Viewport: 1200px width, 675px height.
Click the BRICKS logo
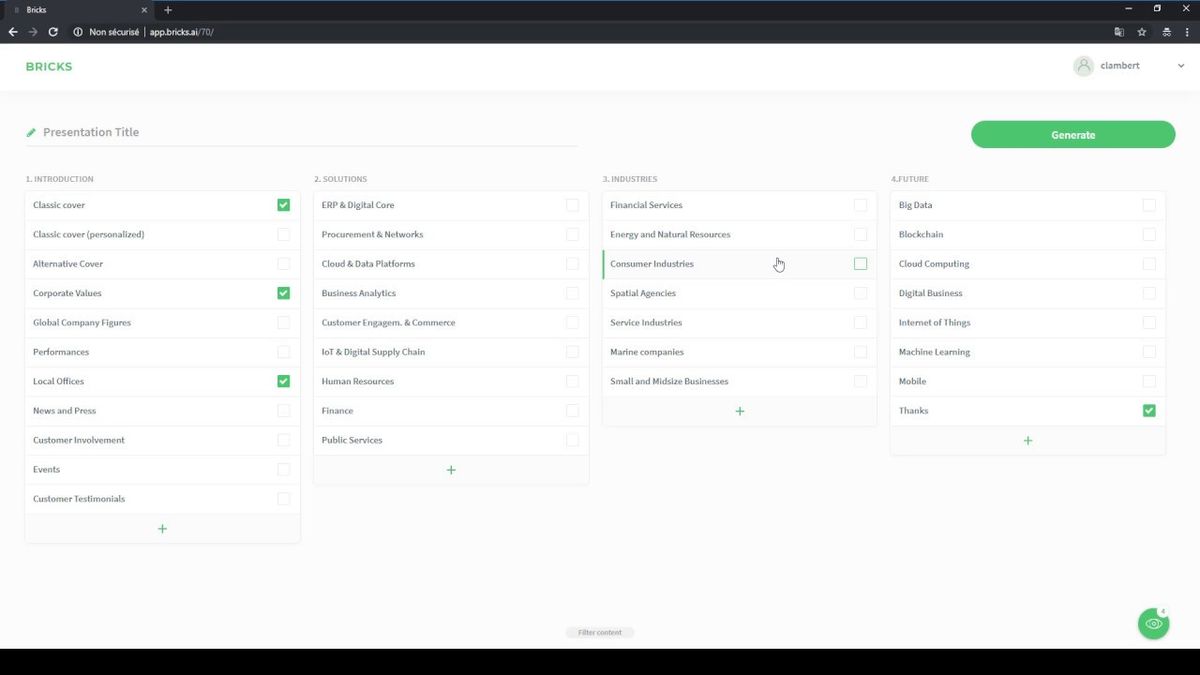[48, 66]
